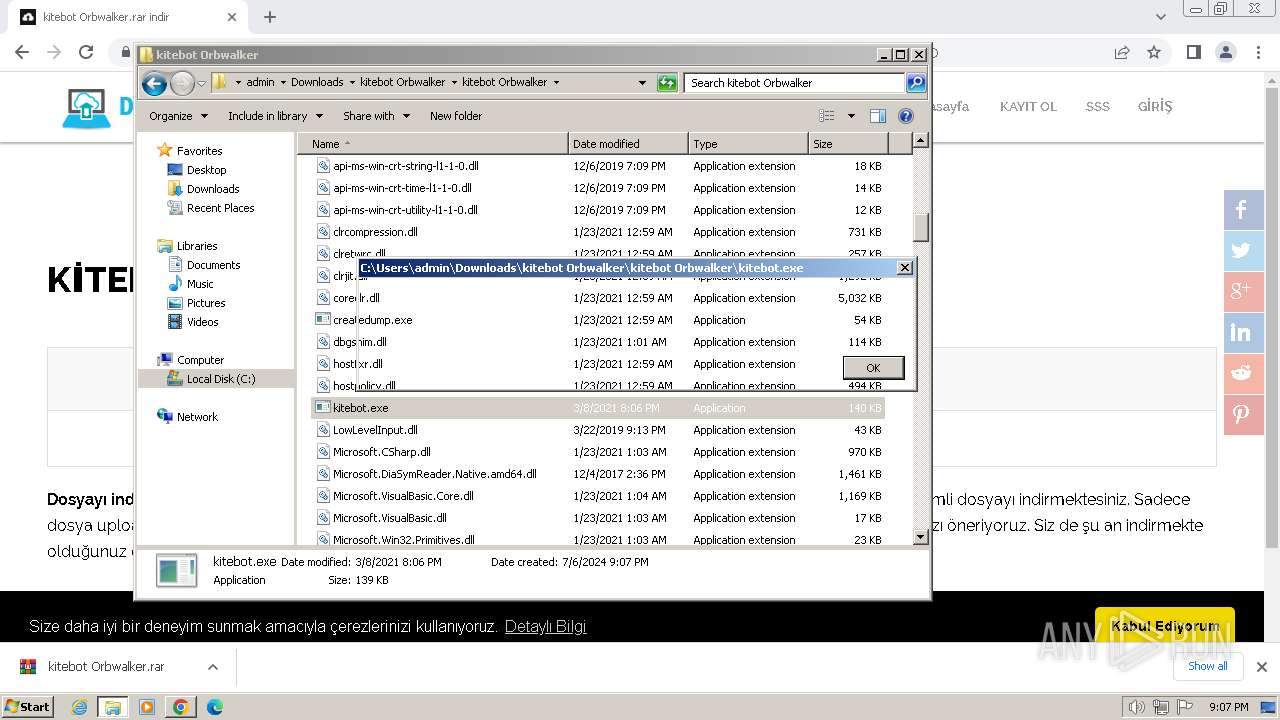Select Documents library

click(213, 265)
